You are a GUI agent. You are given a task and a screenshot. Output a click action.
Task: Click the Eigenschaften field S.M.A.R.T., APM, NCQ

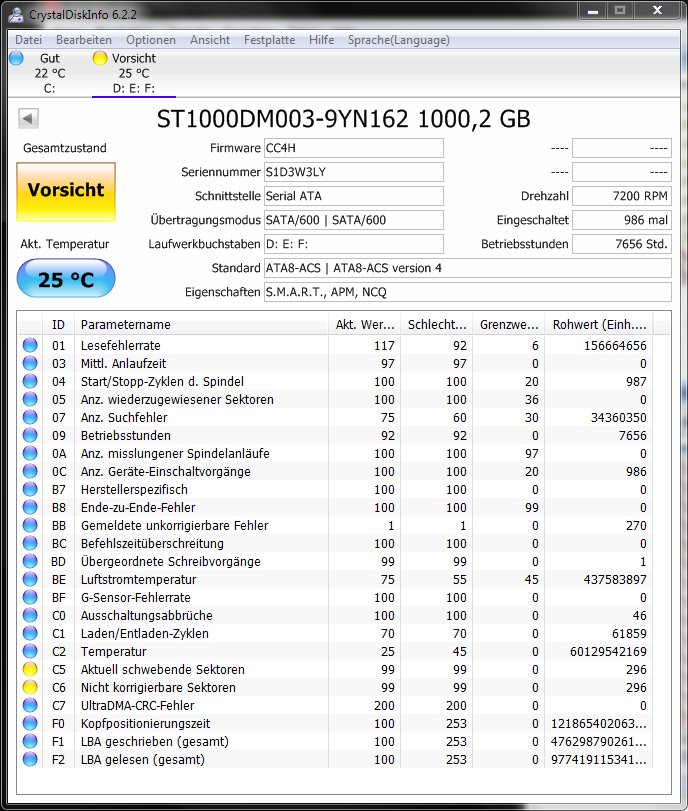coord(468,292)
